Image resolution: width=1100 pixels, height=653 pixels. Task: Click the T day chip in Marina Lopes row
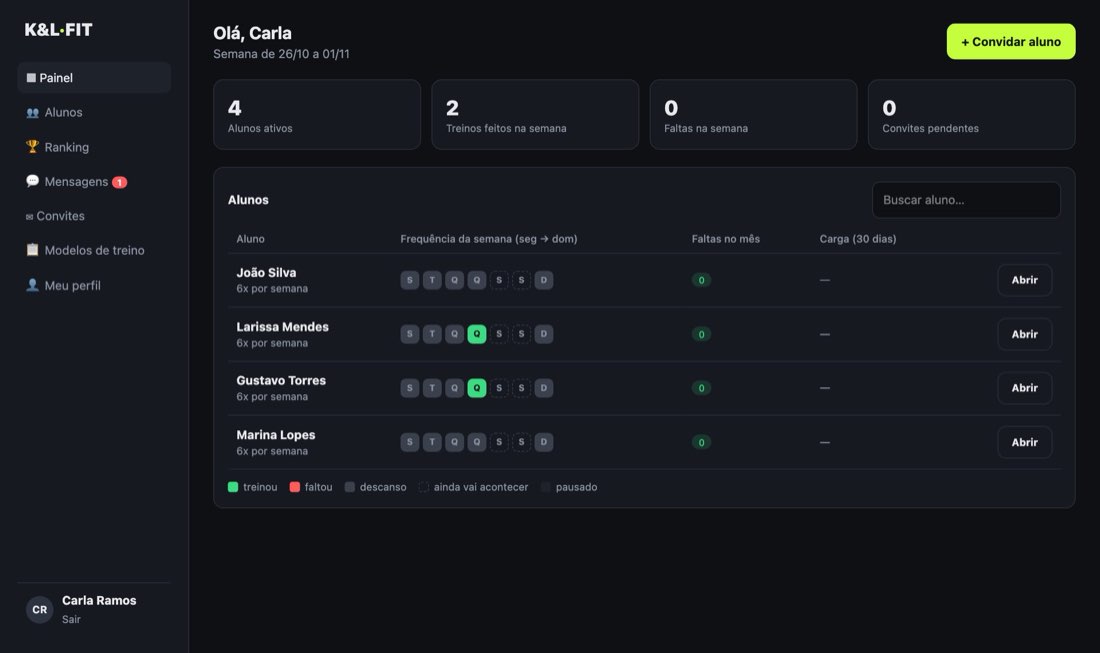tap(432, 442)
